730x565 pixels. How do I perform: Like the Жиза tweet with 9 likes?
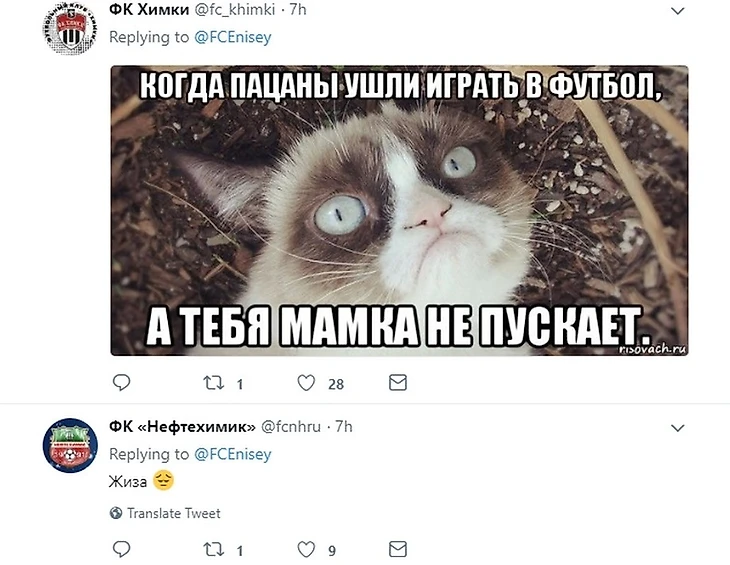click(x=306, y=550)
